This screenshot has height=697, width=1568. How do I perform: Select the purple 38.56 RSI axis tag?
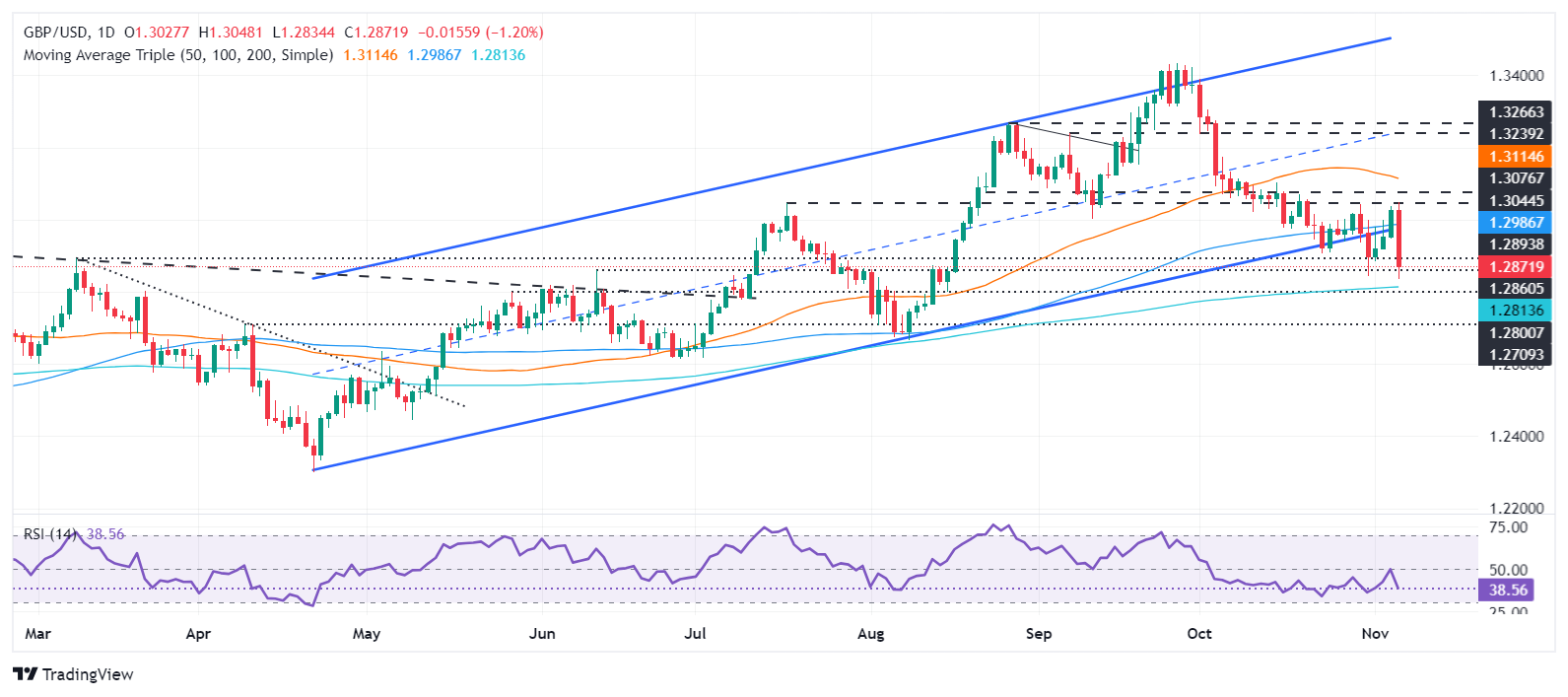click(1508, 590)
